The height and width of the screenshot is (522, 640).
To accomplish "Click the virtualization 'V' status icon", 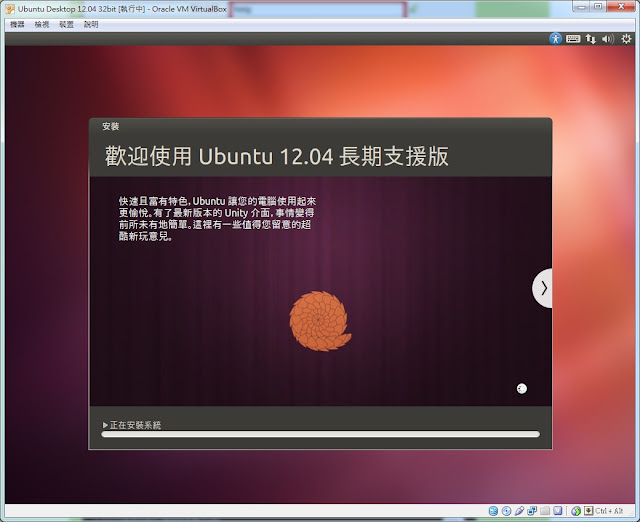I will point(558,511).
